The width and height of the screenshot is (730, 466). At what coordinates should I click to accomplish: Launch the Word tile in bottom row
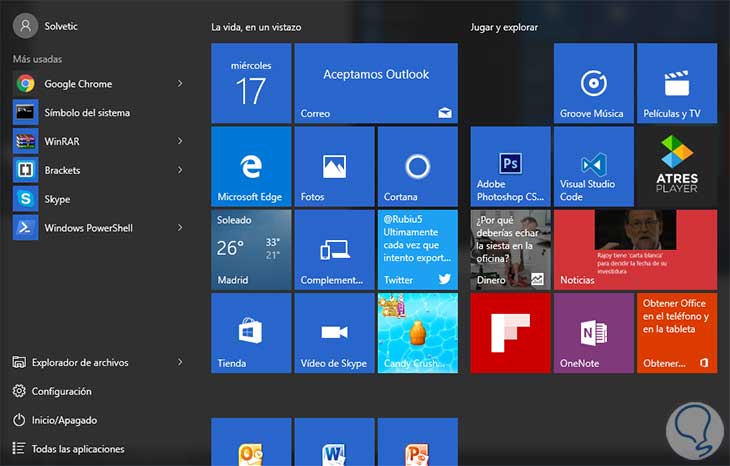(334, 442)
